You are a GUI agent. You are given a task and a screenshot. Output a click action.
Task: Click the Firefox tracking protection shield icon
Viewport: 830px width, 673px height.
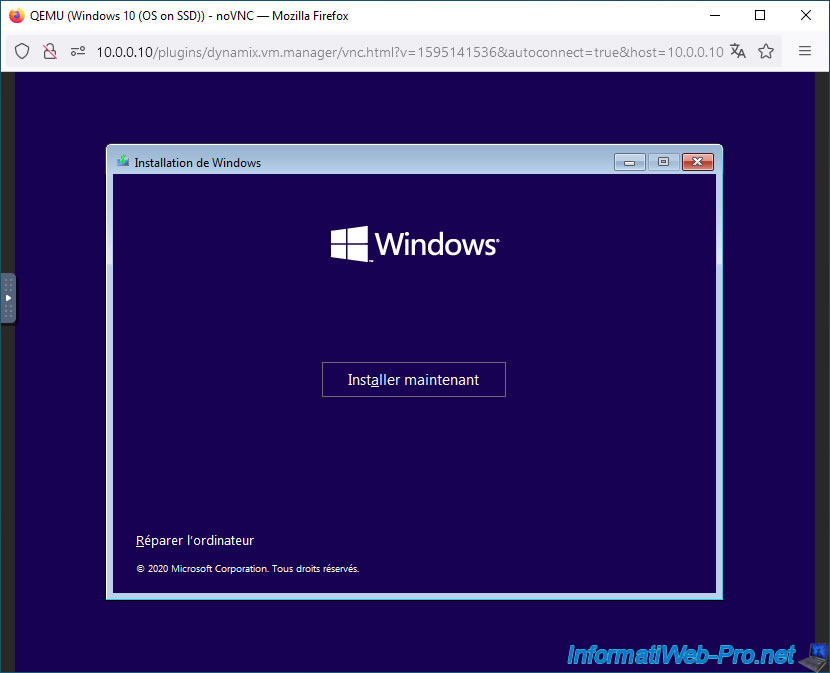coord(22,51)
